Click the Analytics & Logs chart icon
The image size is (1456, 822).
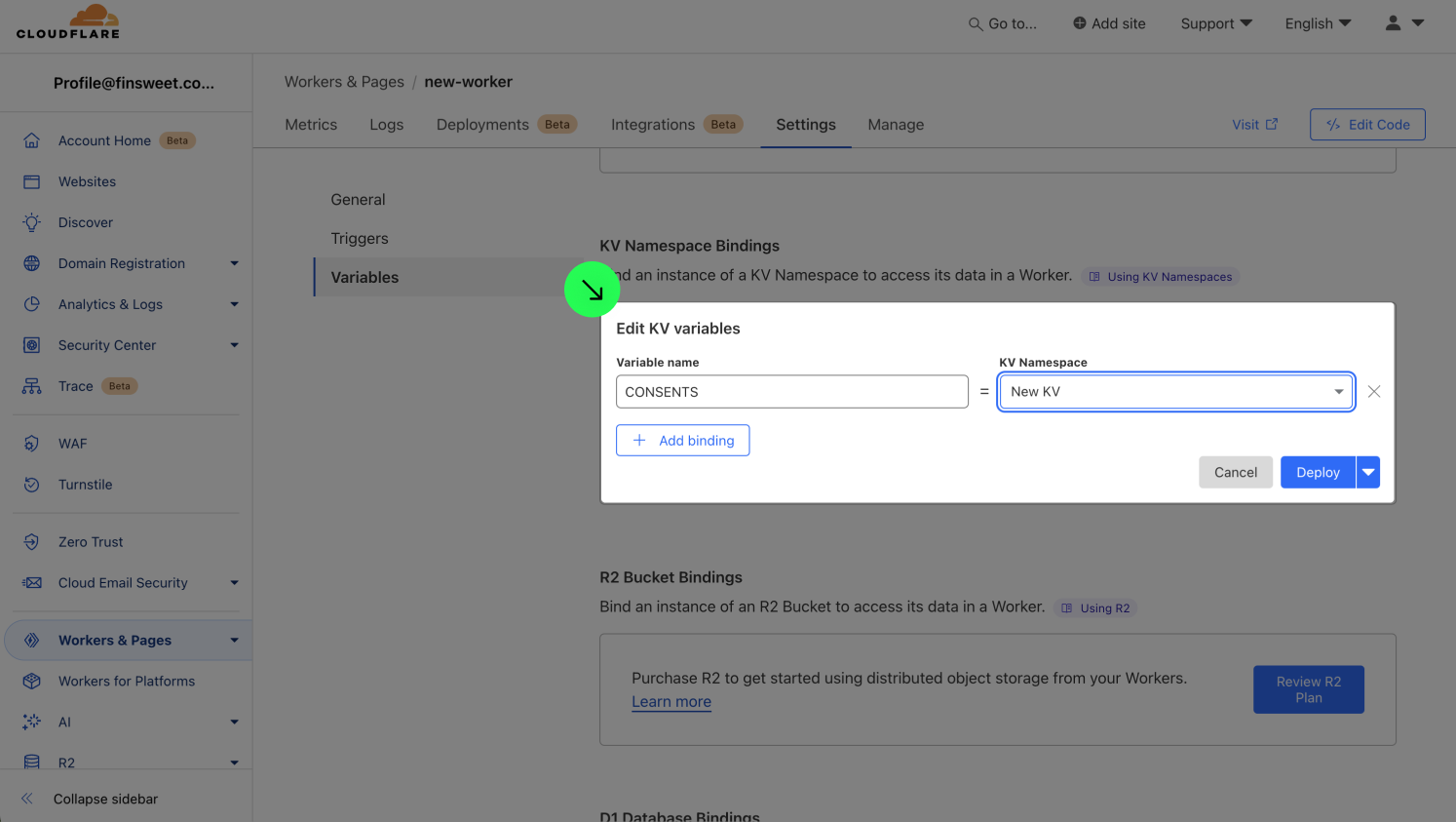tap(32, 304)
